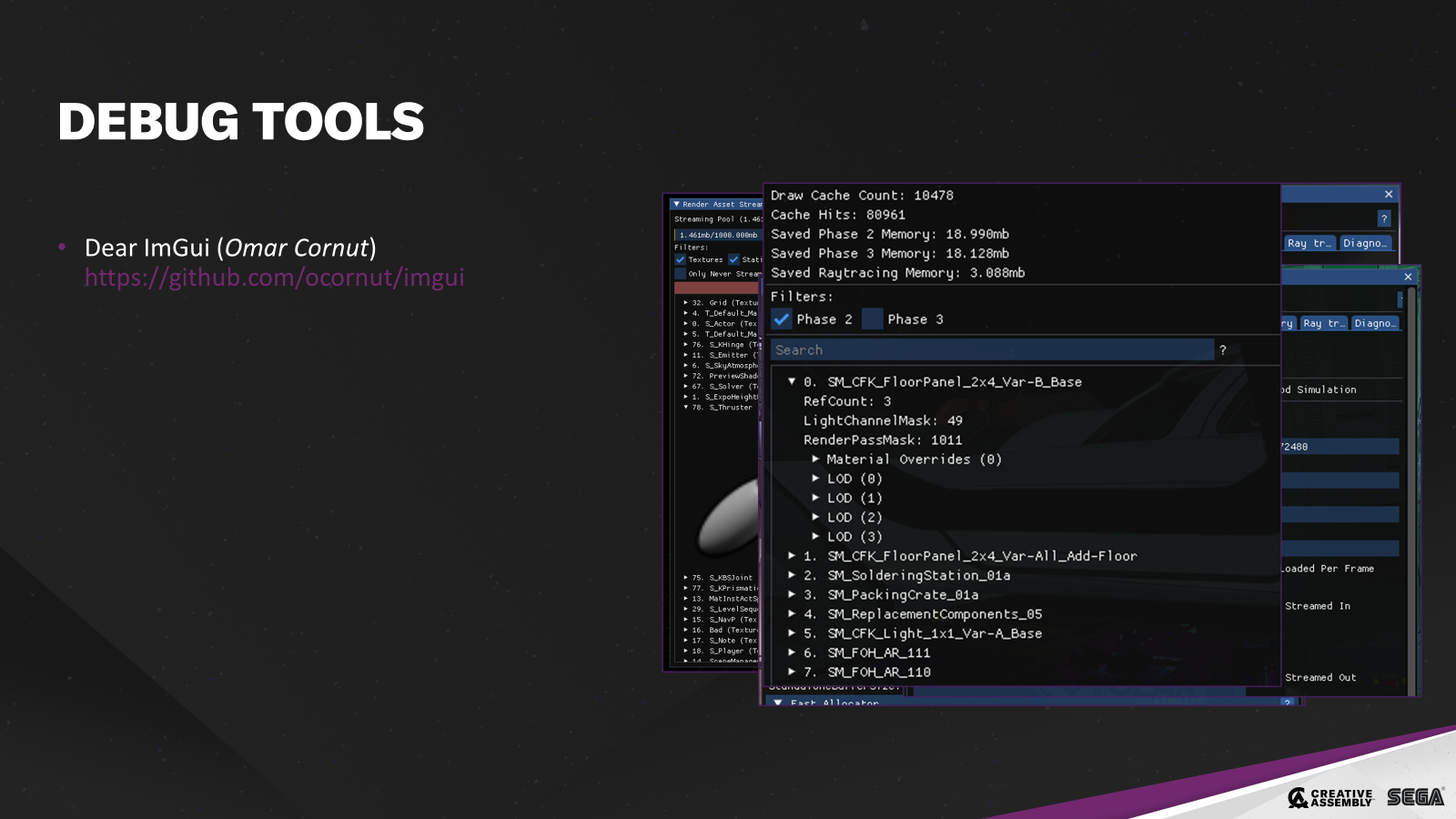Expand the SM_ReplacementComponents_05 entry

(792, 614)
